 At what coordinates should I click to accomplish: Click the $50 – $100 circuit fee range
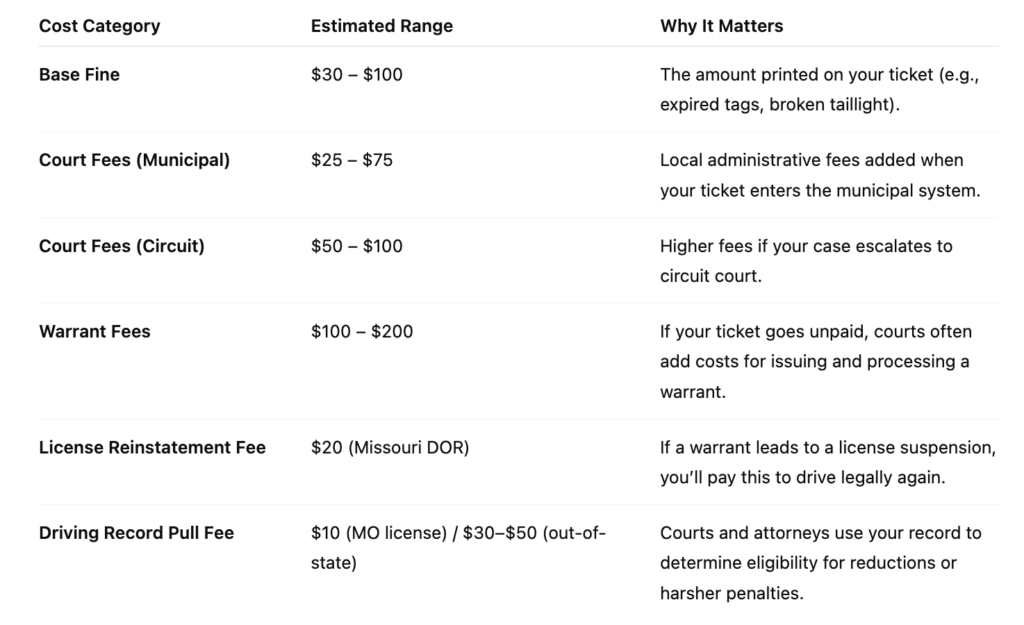tap(357, 246)
